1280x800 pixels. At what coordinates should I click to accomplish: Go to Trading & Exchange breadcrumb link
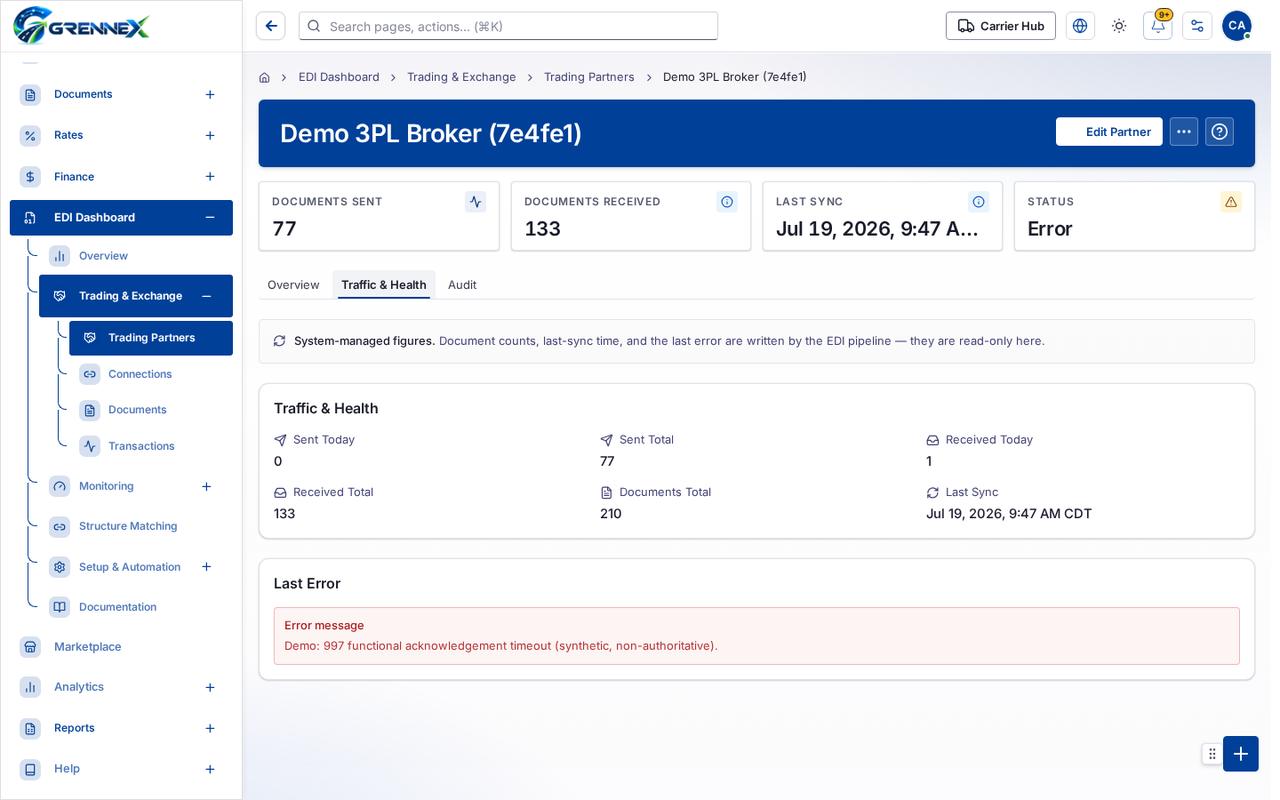[461, 77]
